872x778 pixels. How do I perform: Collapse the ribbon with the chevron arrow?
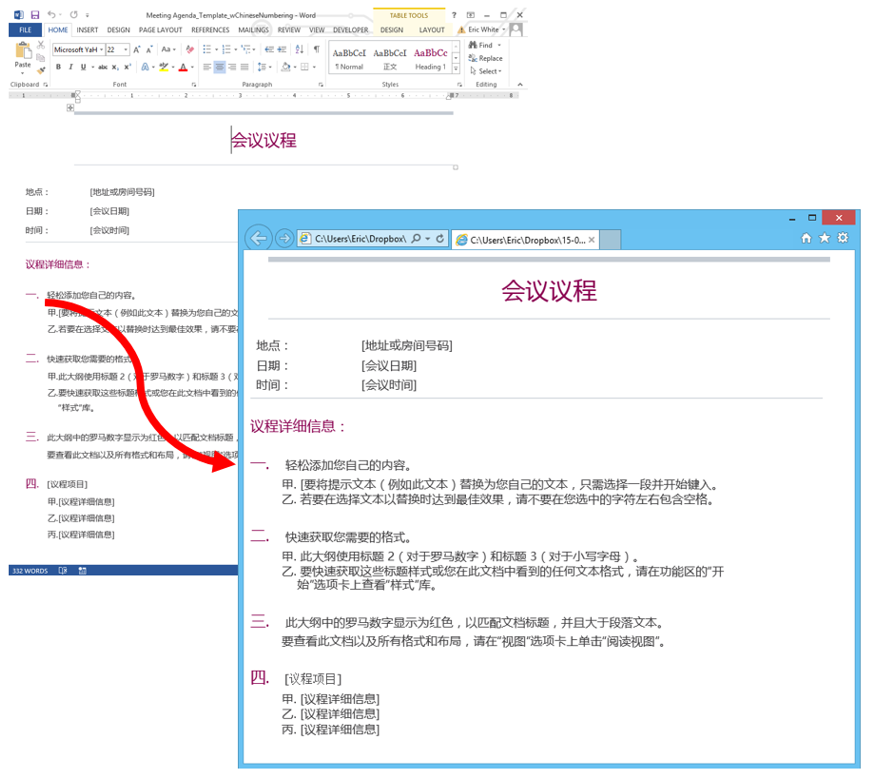(520, 85)
